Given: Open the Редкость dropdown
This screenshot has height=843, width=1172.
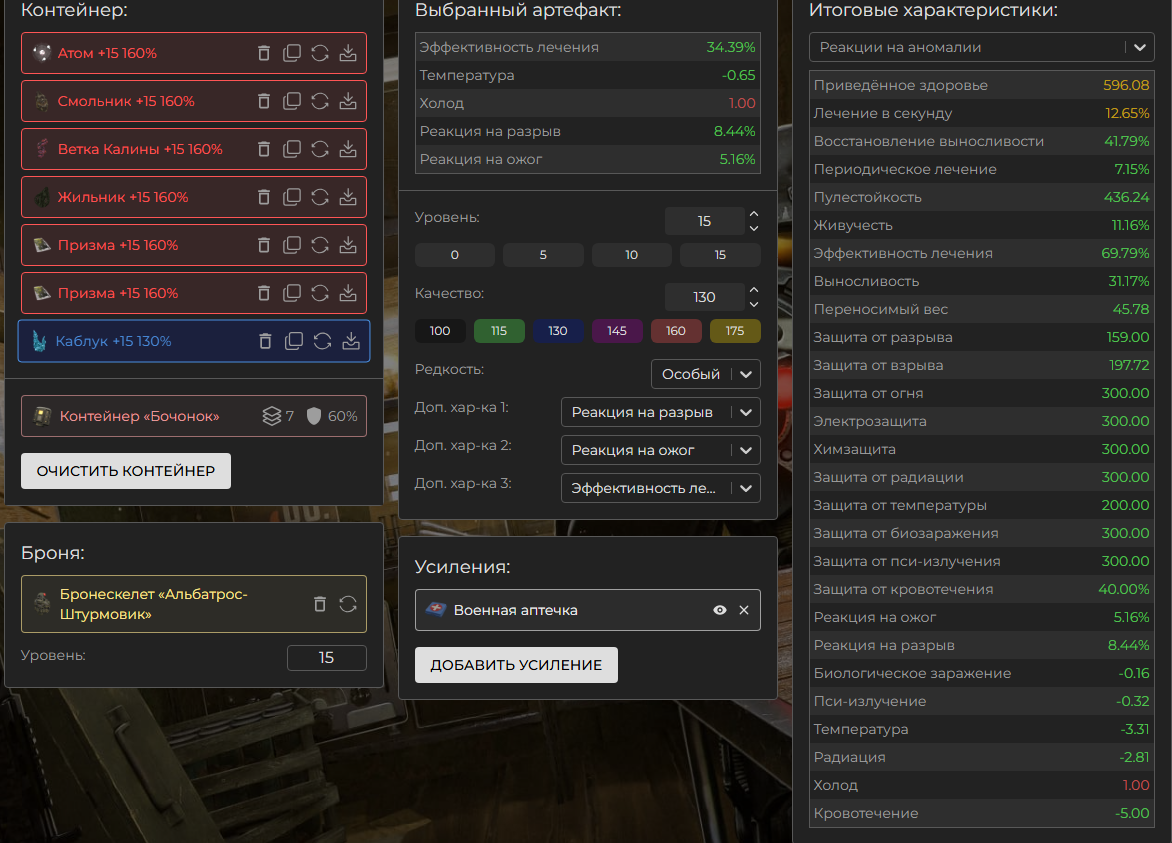Looking at the screenshot, I should 705,374.
